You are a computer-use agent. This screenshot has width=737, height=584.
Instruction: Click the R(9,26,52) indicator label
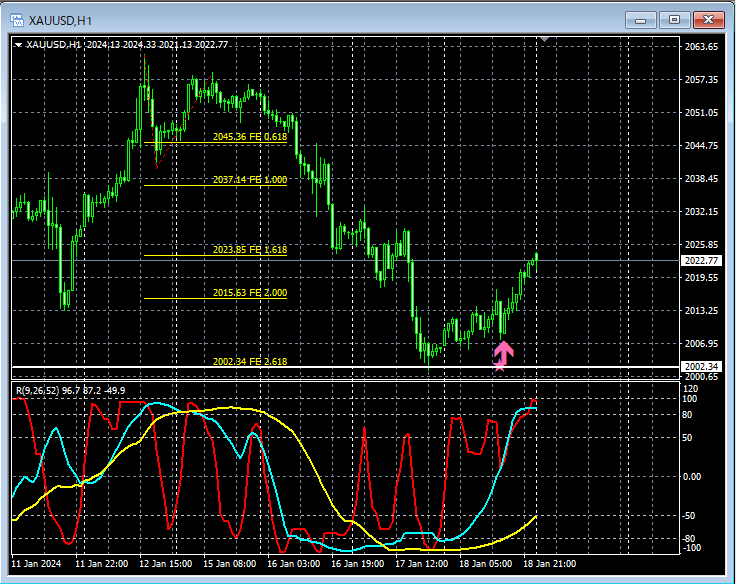[70, 391]
